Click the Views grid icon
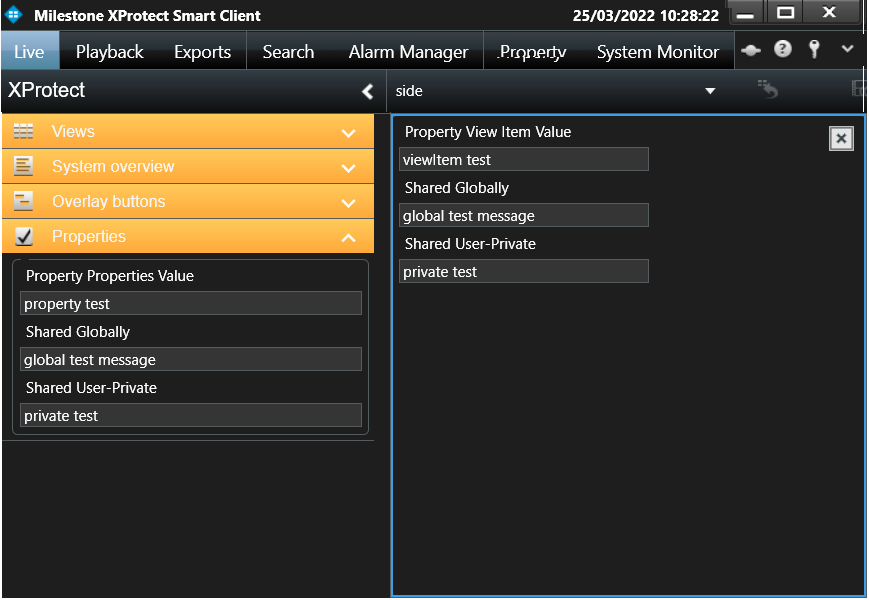 point(23,131)
